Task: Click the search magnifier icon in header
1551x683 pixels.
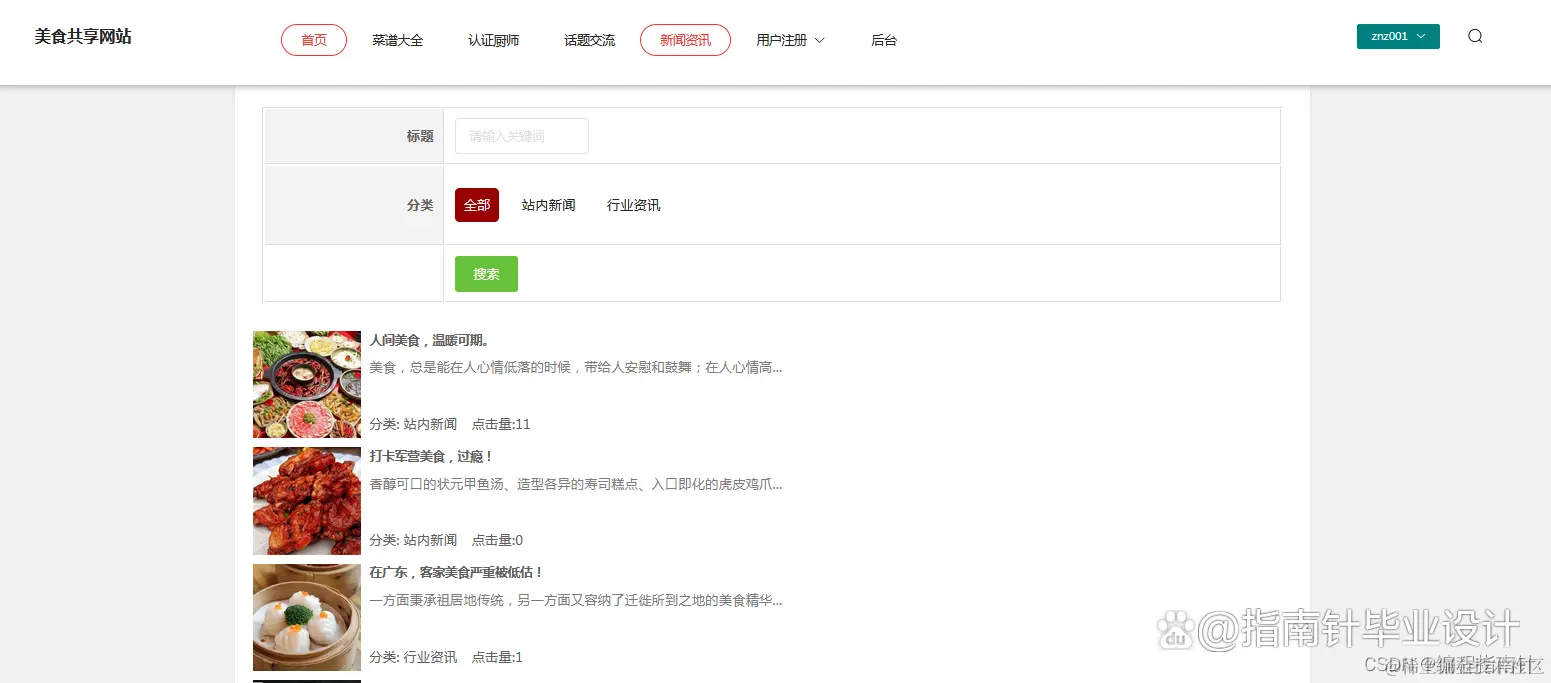Action: tap(1475, 36)
